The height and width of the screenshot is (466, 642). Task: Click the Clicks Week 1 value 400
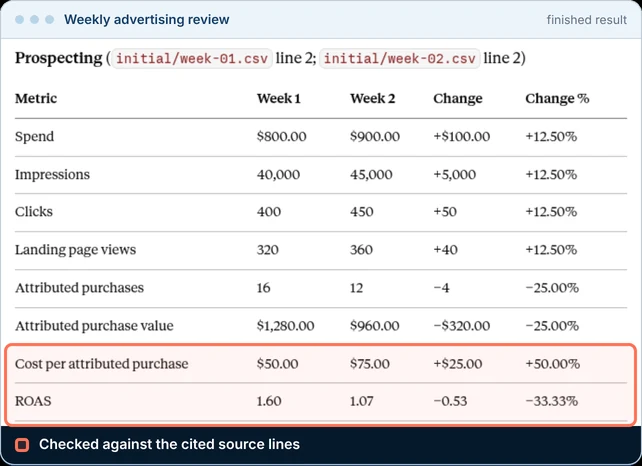tap(269, 212)
